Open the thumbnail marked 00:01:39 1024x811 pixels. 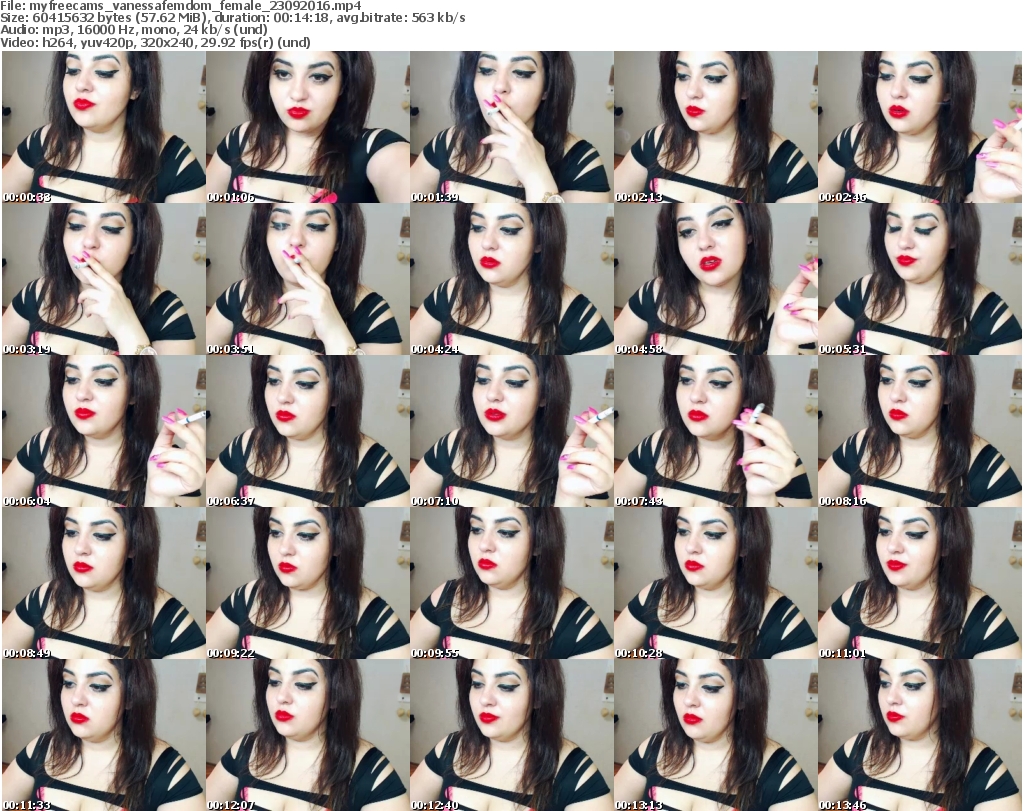tap(511, 127)
